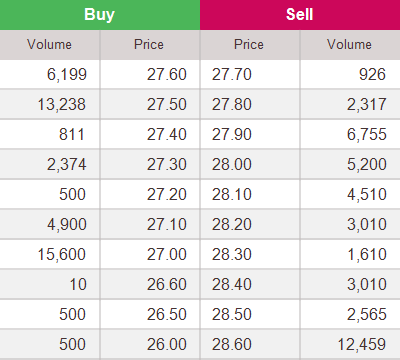Screen dimensions: 400x360
Task: Select buy price 26.60
Action: click(x=167, y=284)
